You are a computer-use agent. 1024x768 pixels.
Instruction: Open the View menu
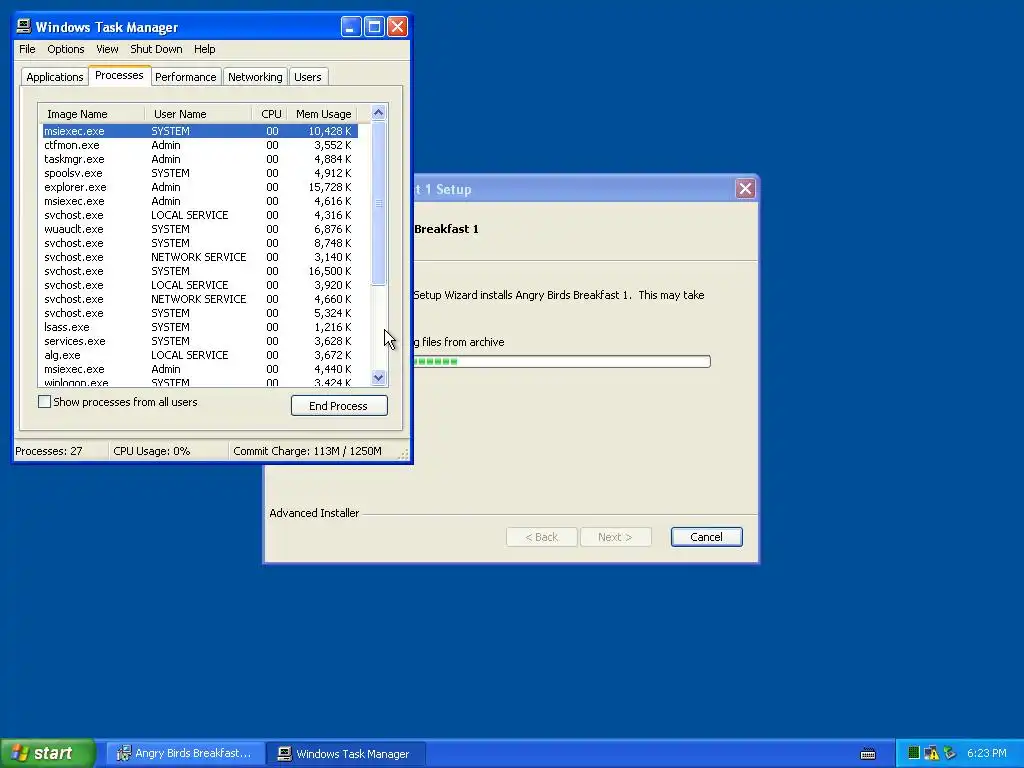pos(107,49)
